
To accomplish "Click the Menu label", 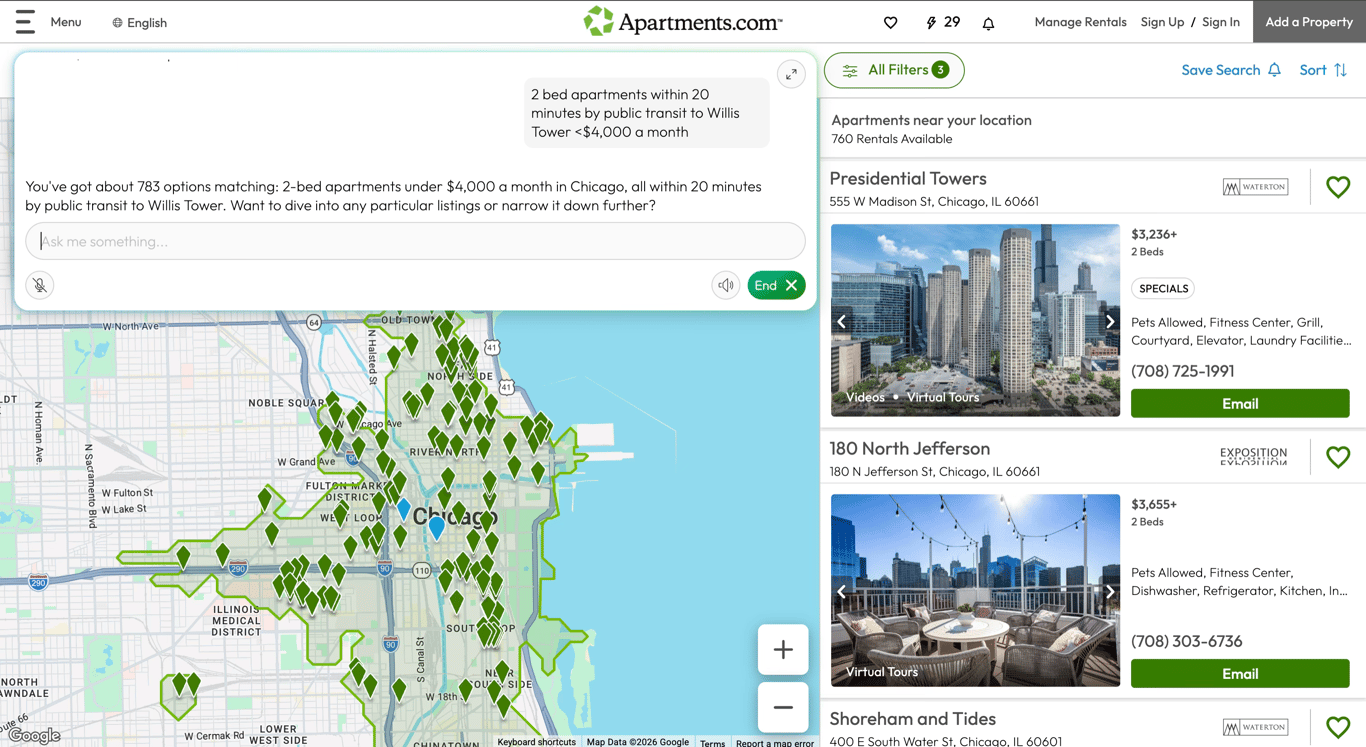I will click(66, 22).
